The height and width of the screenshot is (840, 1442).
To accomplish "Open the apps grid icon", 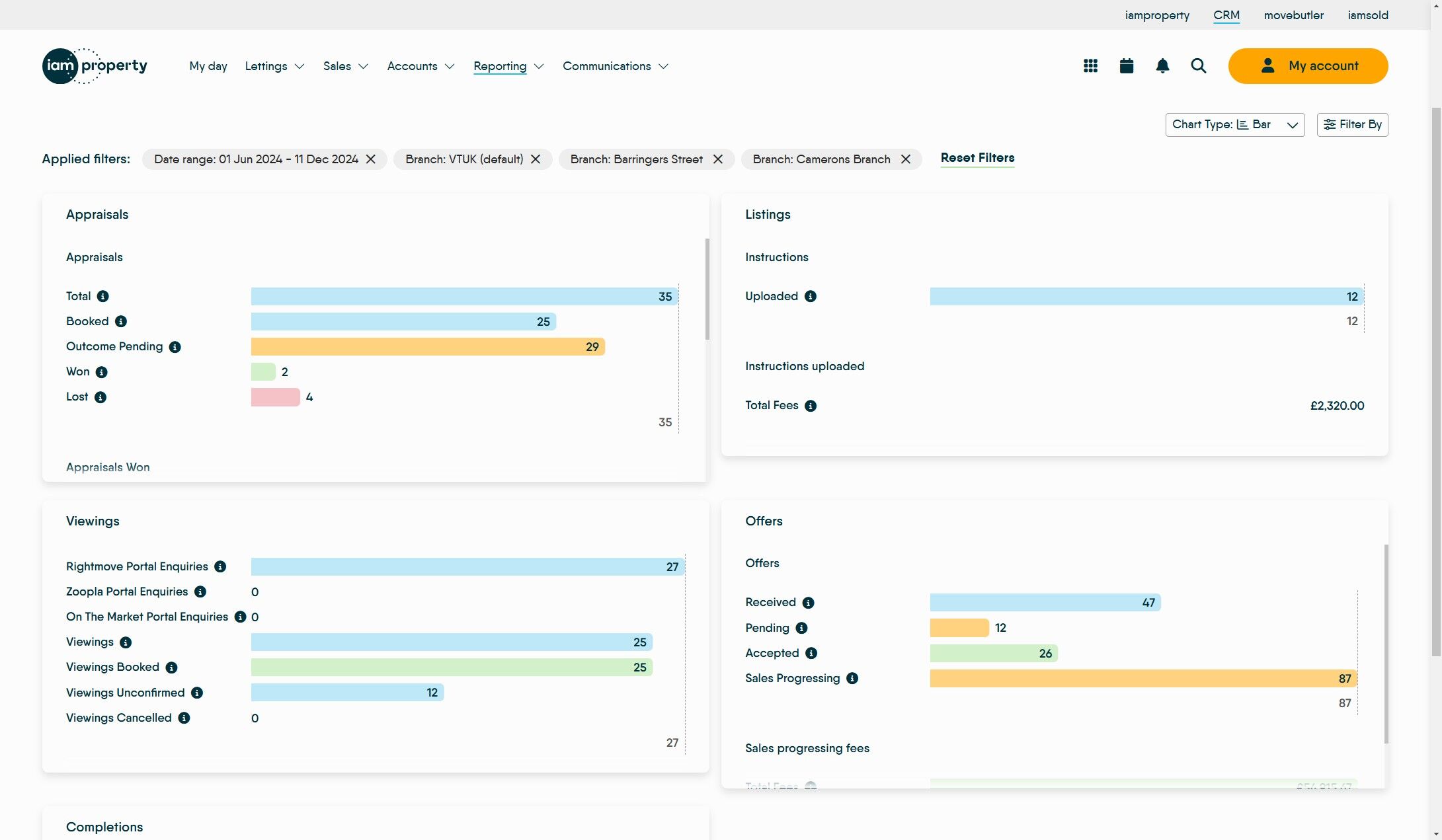I will pos(1090,66).
